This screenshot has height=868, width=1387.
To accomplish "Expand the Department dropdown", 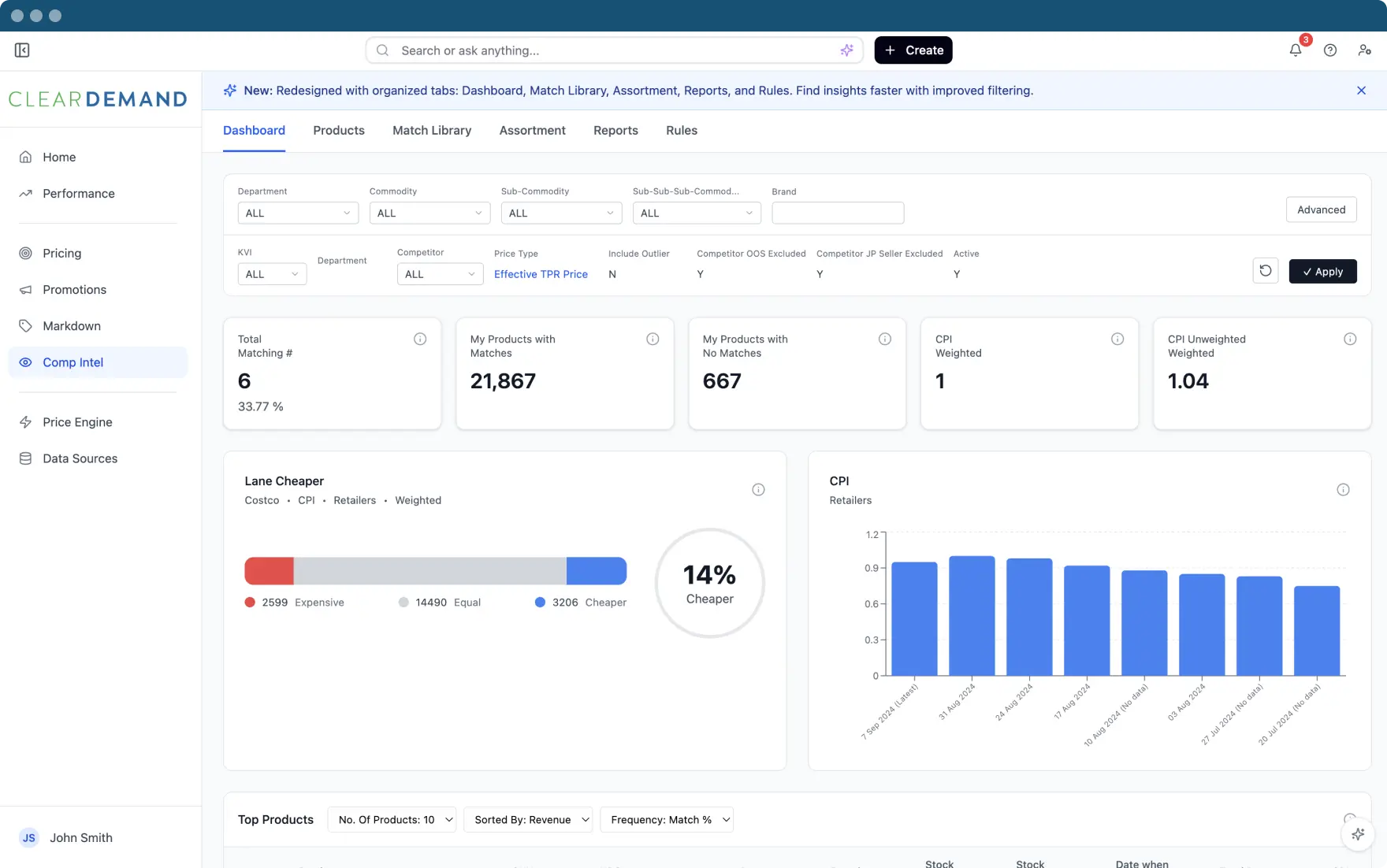I will [x=298, y=213].
